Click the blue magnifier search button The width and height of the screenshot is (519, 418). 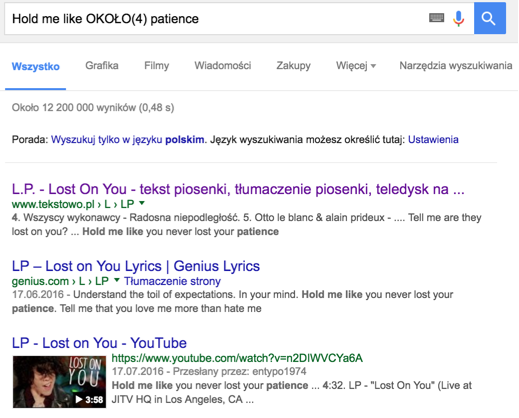coord(490,18)
